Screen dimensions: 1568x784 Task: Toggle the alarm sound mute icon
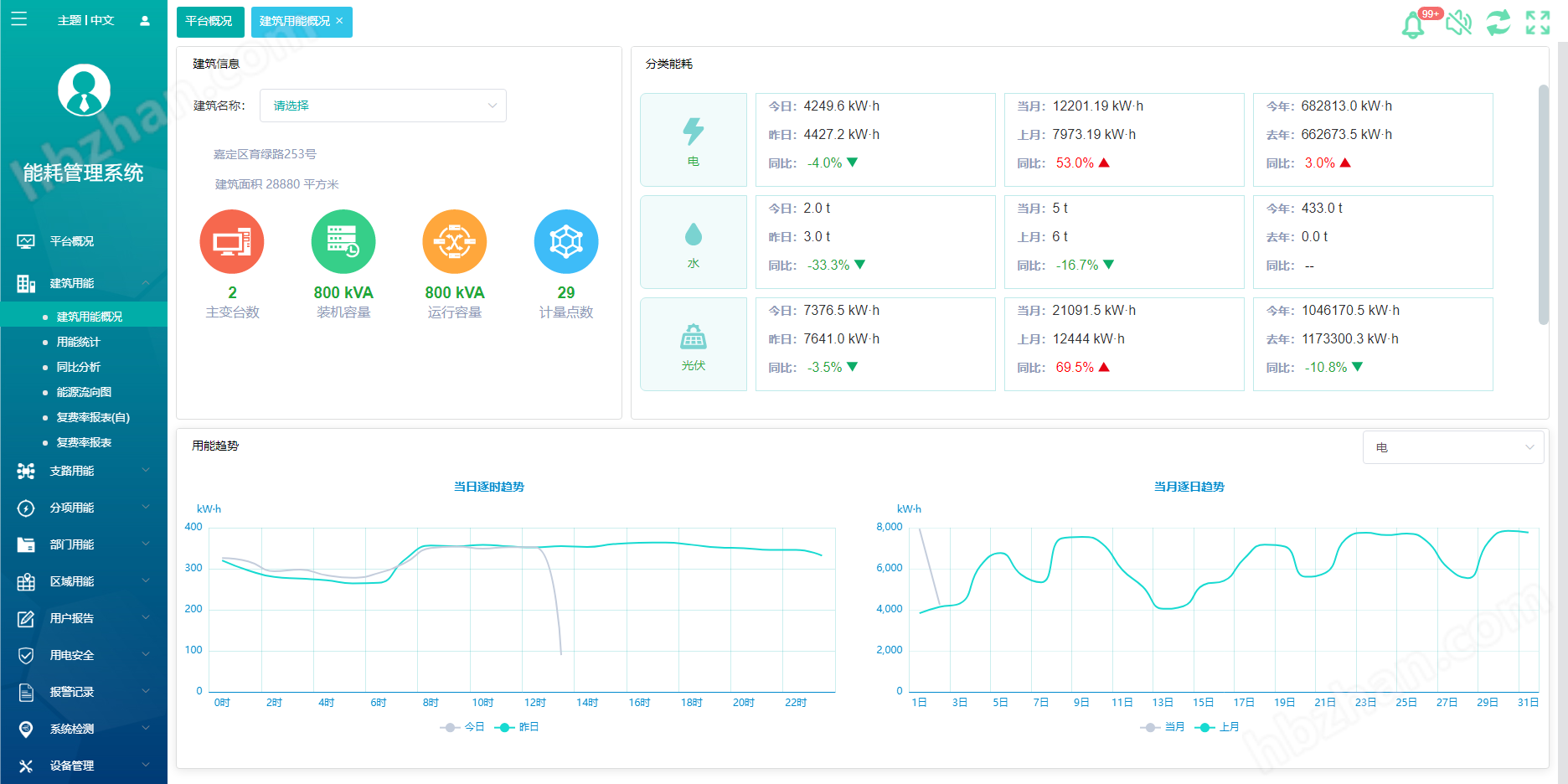(x=1458, y=23)
